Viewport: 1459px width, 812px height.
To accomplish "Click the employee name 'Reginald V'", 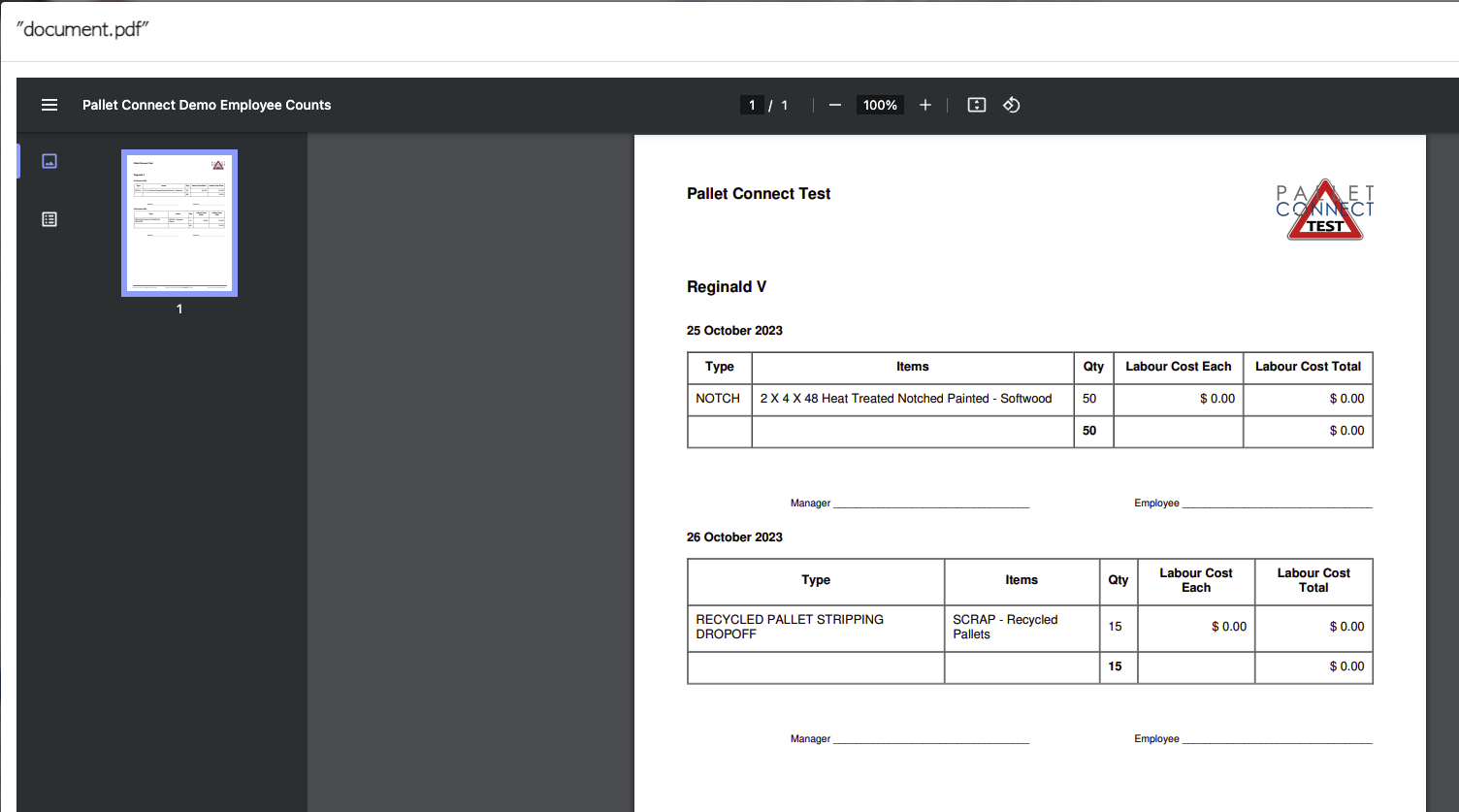I will tap(727, 287).
